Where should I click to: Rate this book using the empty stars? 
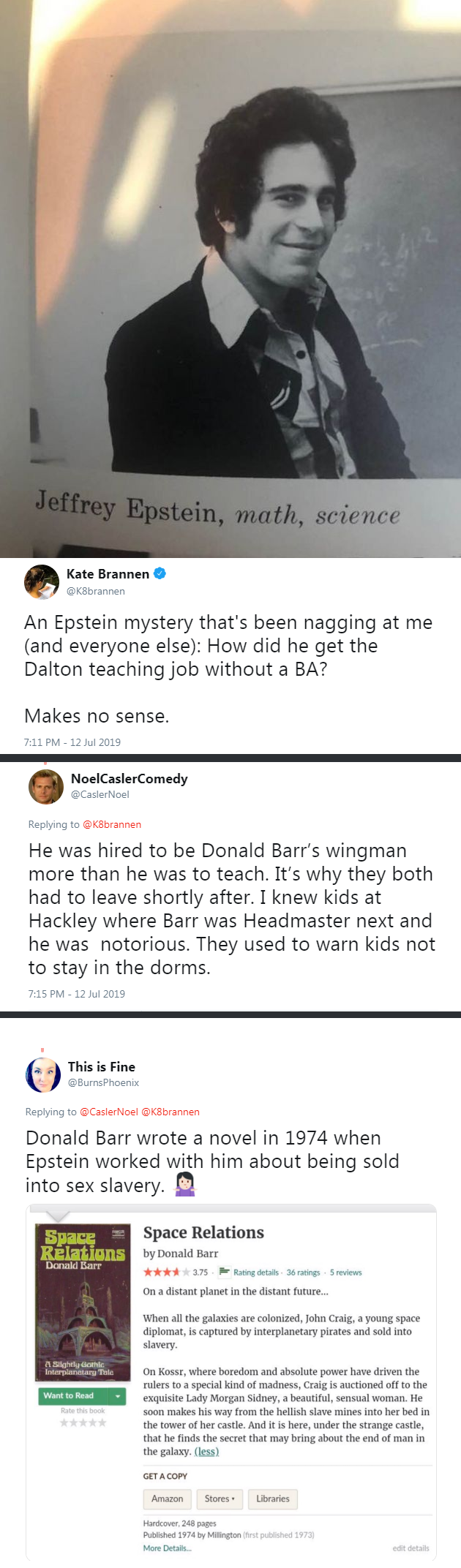(83, 1422)
